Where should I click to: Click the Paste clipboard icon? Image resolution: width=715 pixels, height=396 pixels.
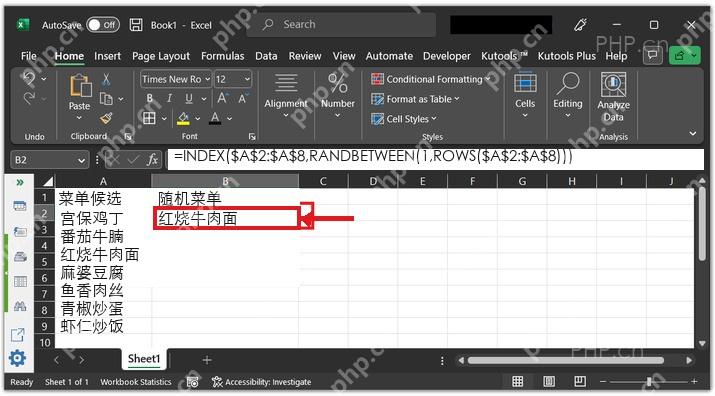point(80,85)
